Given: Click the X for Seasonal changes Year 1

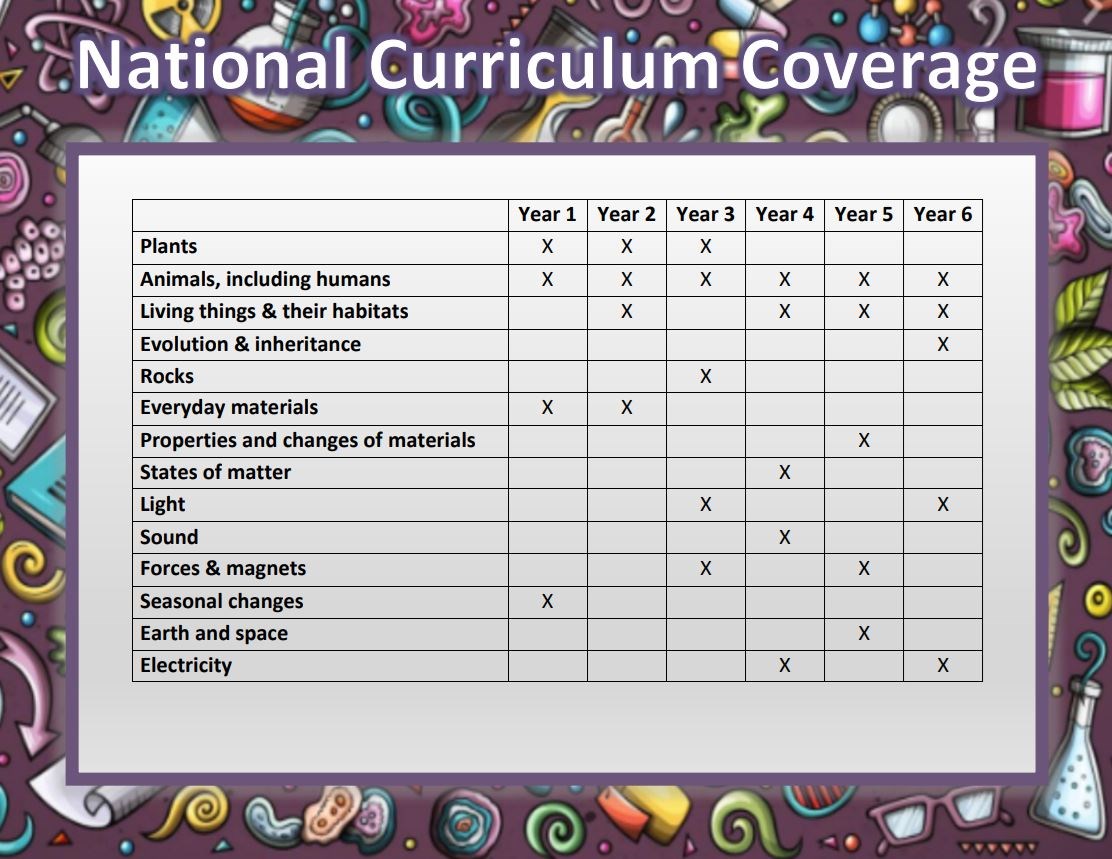Looking at the screenshot, I should click(547, 602).
